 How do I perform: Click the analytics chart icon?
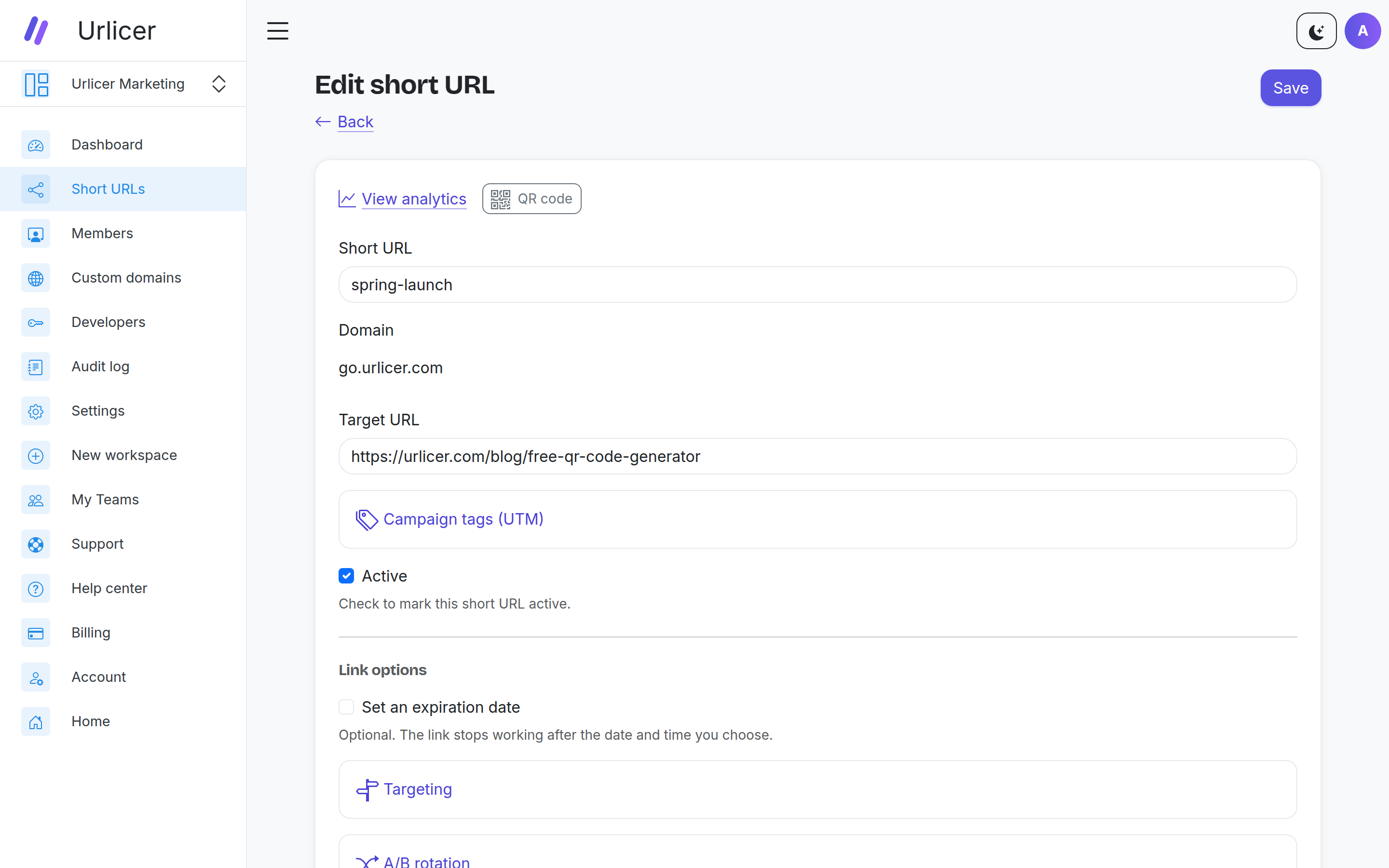(347, 199)
